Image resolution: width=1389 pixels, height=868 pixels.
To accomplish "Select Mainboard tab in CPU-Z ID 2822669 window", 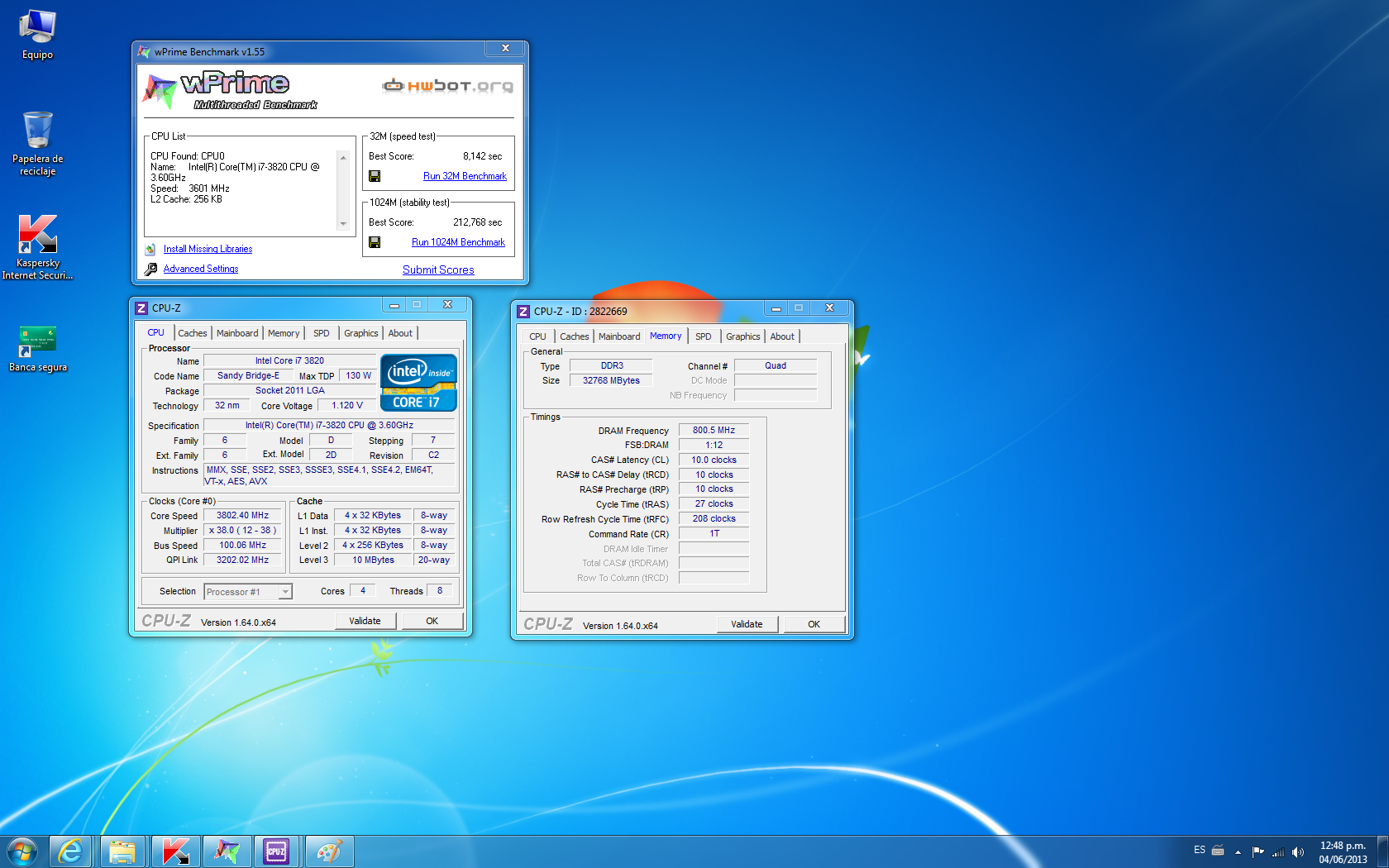I will [619, 336].
